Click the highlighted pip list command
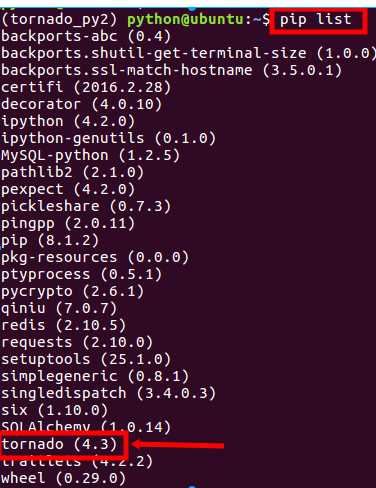 (315, 20)
